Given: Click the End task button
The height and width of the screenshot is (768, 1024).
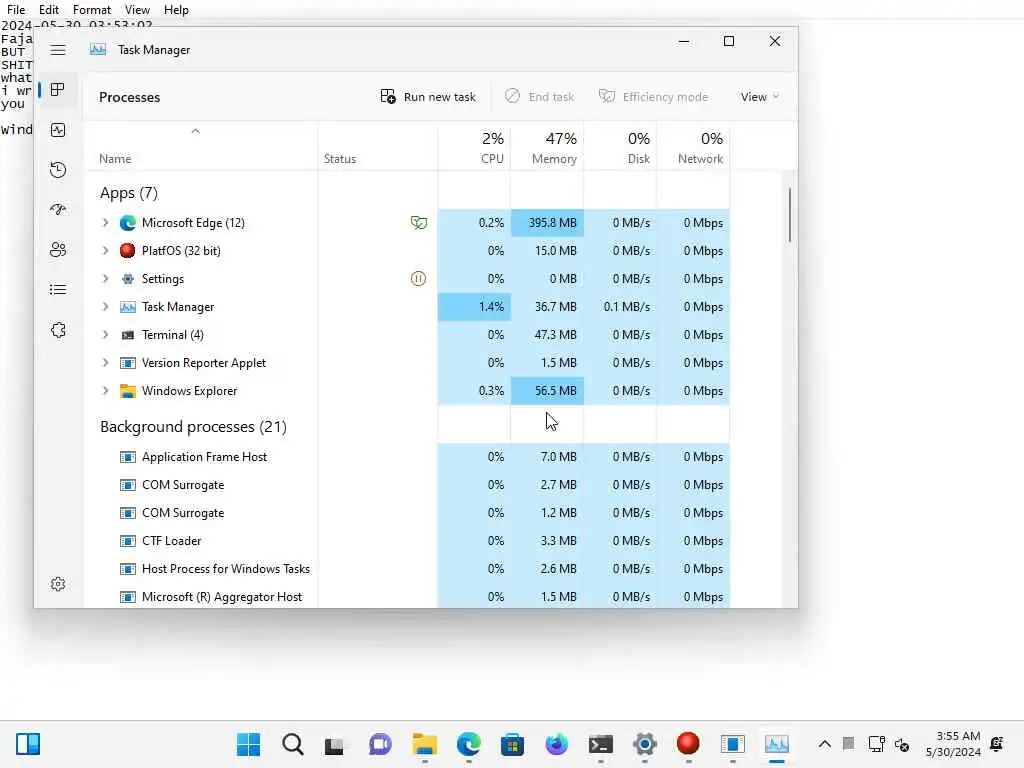Looking at the screenshot, I should [539, 97].
